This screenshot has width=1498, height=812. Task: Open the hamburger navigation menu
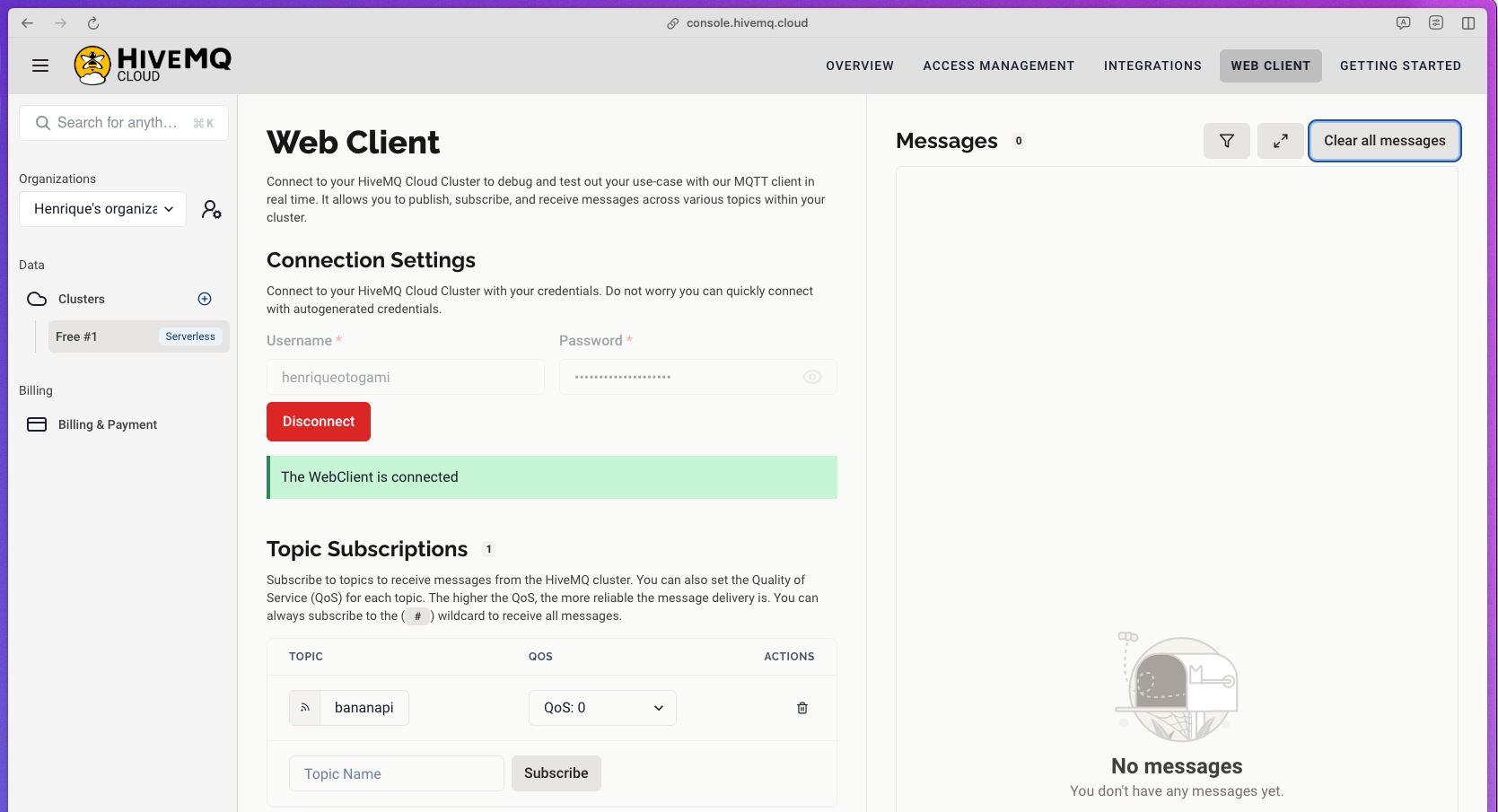pos(40,65)
